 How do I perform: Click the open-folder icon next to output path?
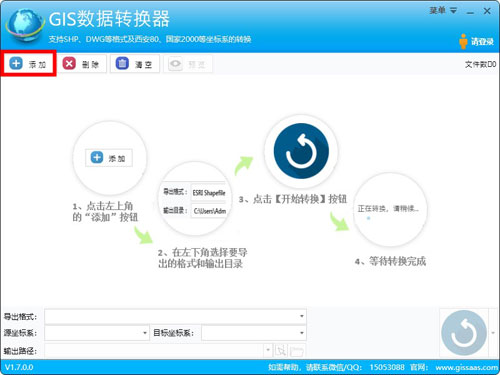pyautogui.click(x=297, y=351)
